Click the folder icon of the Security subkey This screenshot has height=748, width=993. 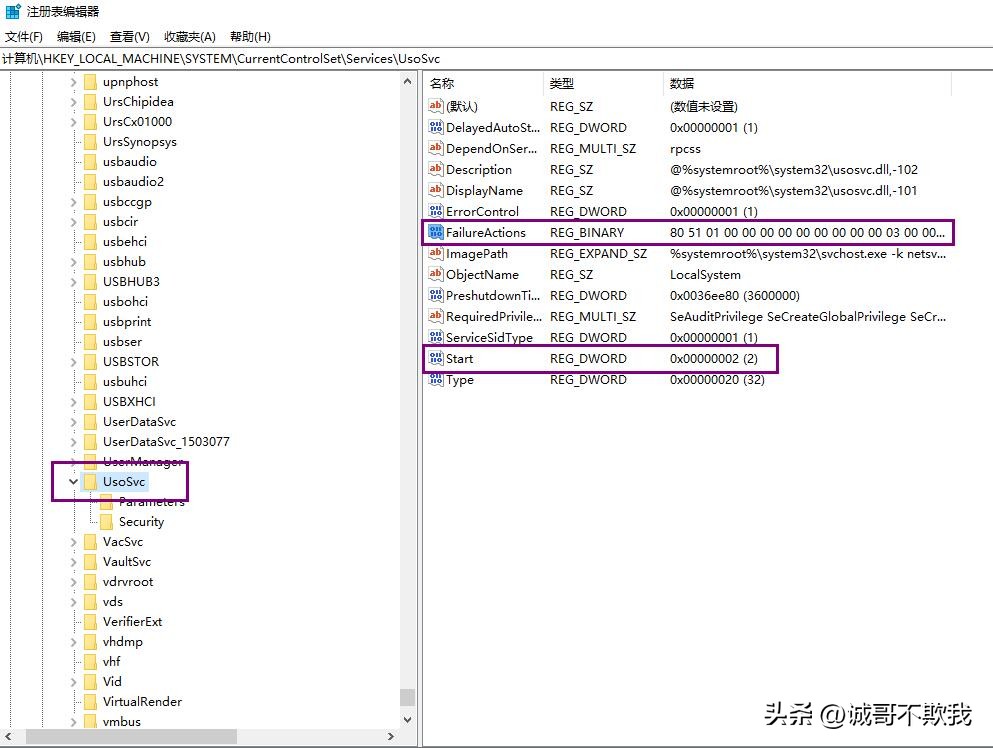click(107, 521)
